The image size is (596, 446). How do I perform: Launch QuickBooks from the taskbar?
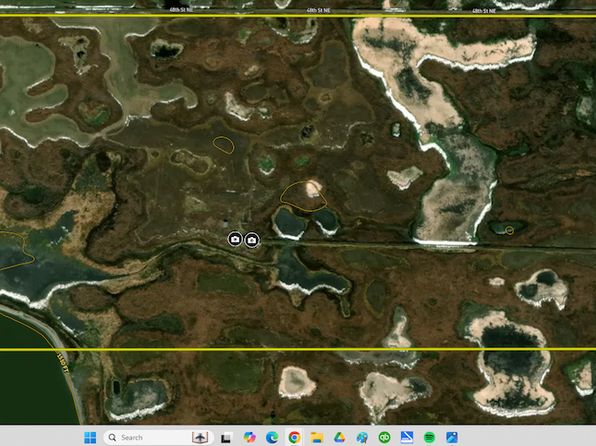pyautogui.click(x=384, y=437)
